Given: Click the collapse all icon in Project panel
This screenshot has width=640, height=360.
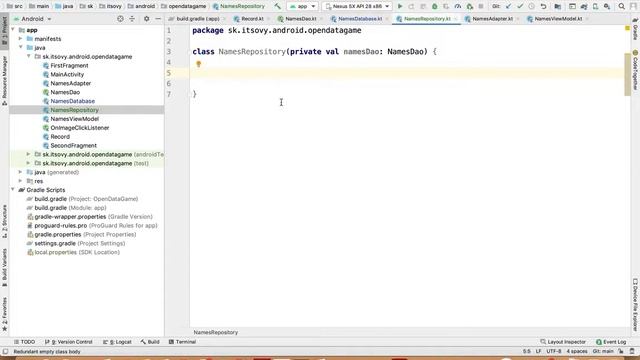Looking at the screenshot, I should click(x=132, y=19).
